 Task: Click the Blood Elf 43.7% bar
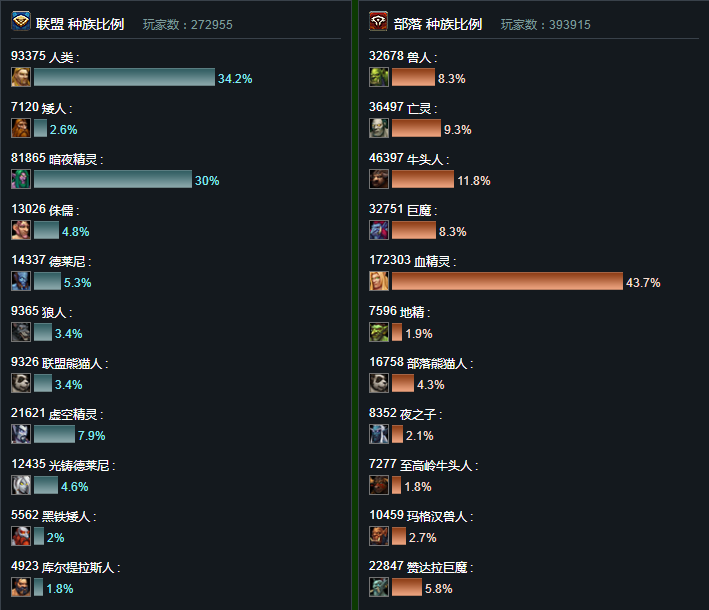(507, 281)
